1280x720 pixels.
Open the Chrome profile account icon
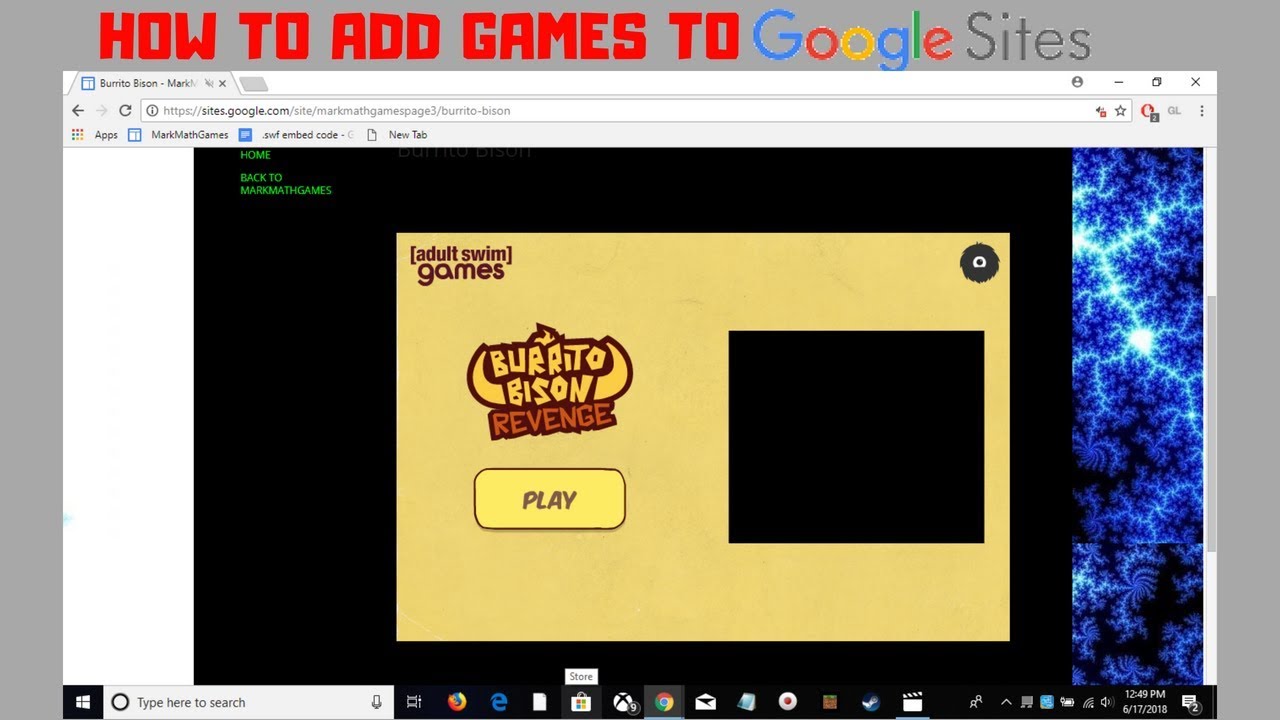[x=1077, y=82]
